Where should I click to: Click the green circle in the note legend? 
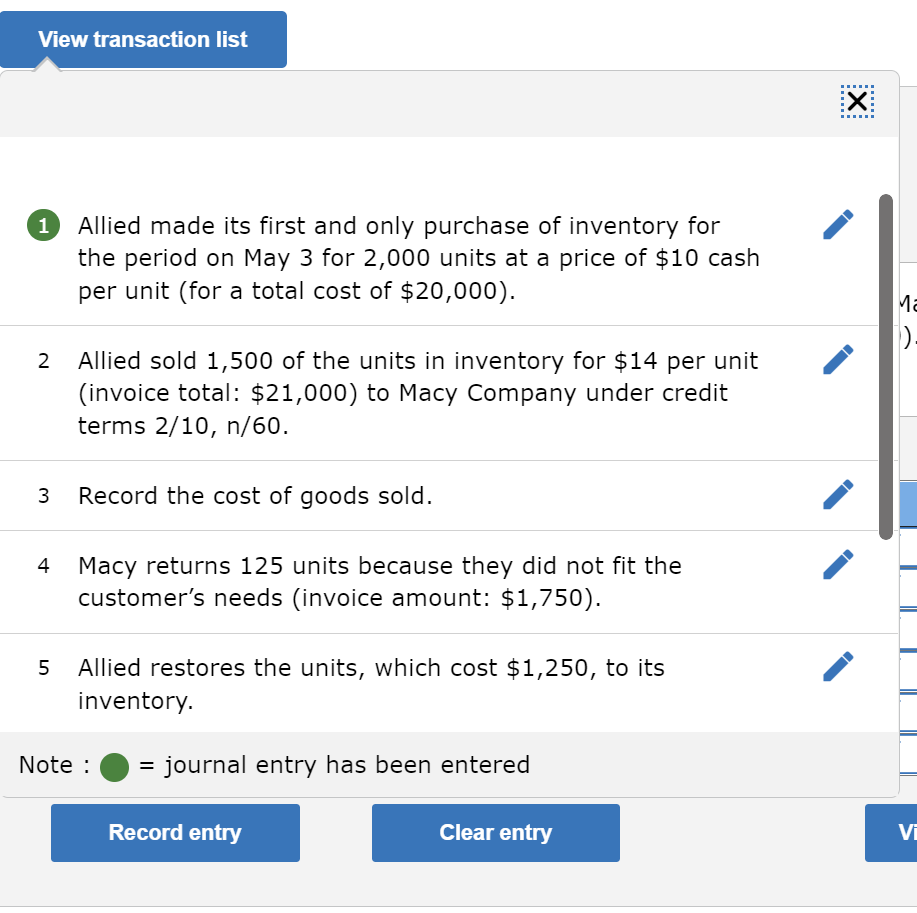pos(115,765)
